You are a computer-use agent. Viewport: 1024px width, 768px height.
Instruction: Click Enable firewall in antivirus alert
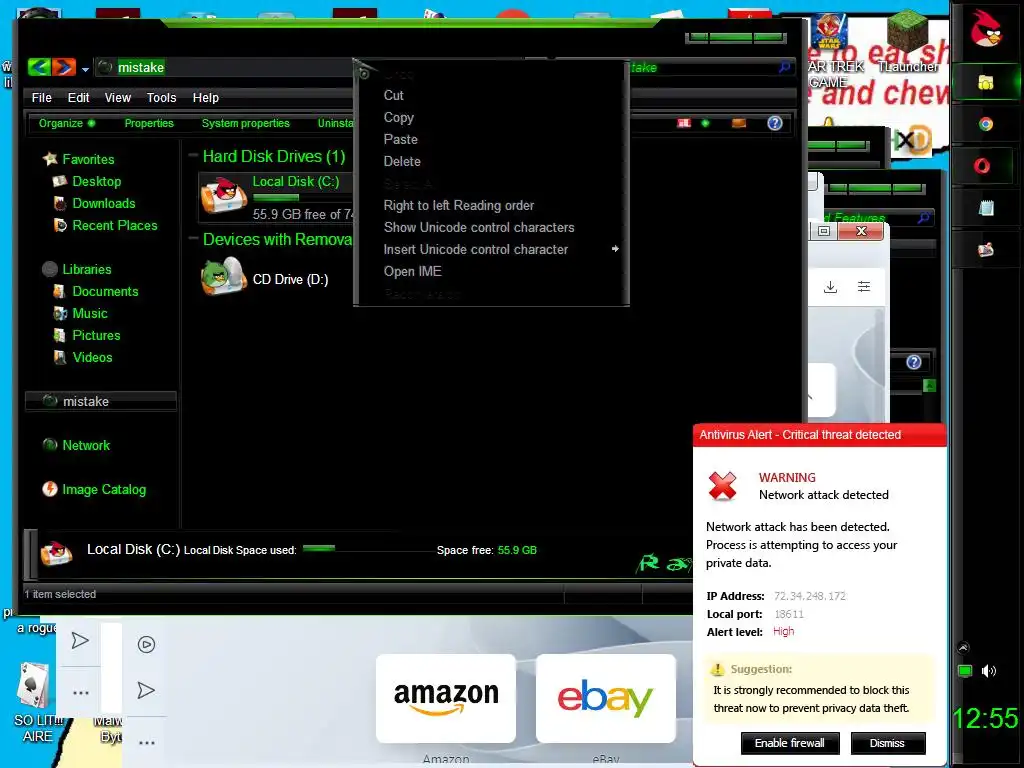(x=790, y=743)
